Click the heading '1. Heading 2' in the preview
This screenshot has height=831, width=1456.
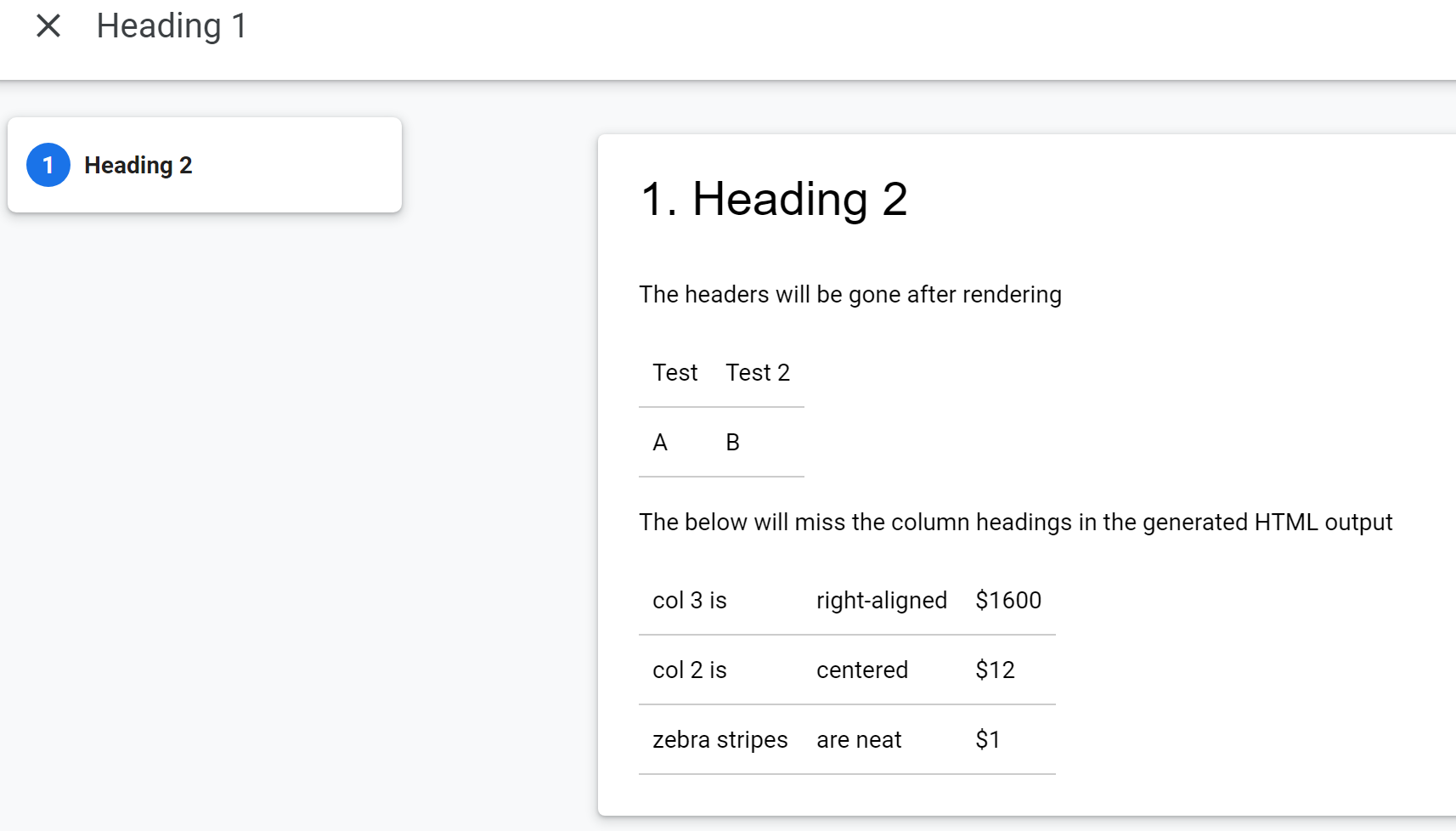[x=774, y=199]
